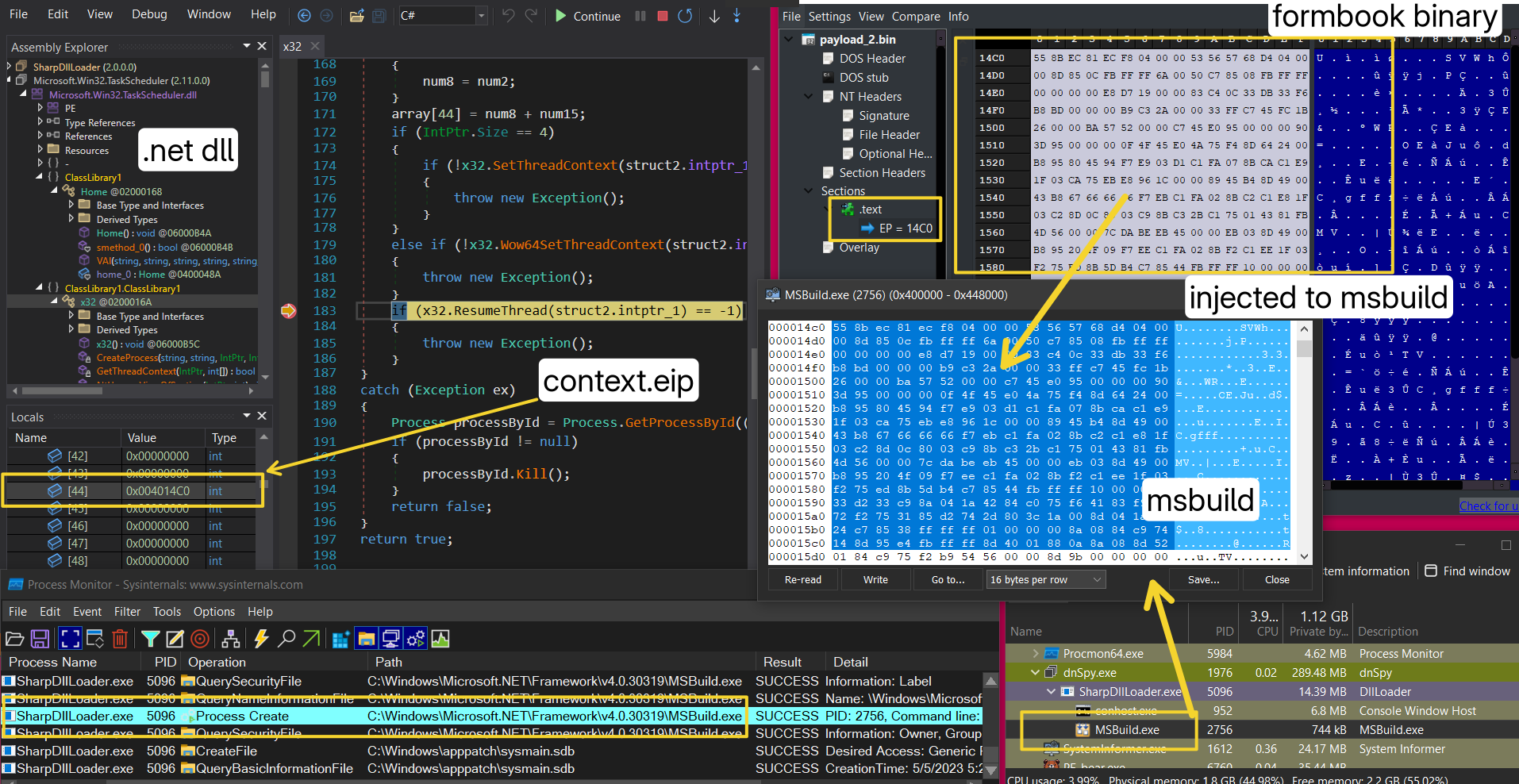Toggle Process Monitor autoscroll button
The image size is (1519, 784).
(x=95, y=639)
